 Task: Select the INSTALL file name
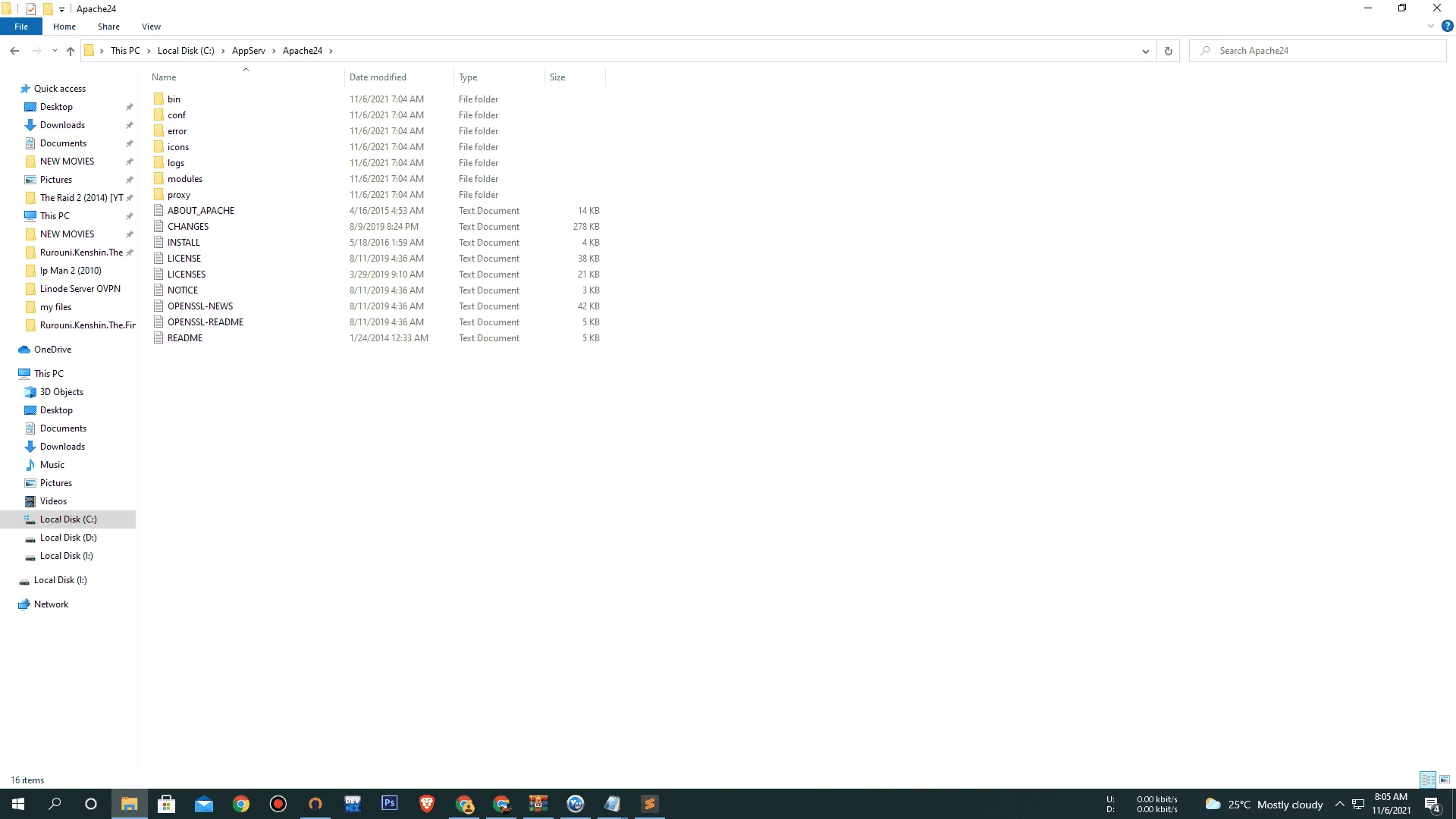pos(184,243)
